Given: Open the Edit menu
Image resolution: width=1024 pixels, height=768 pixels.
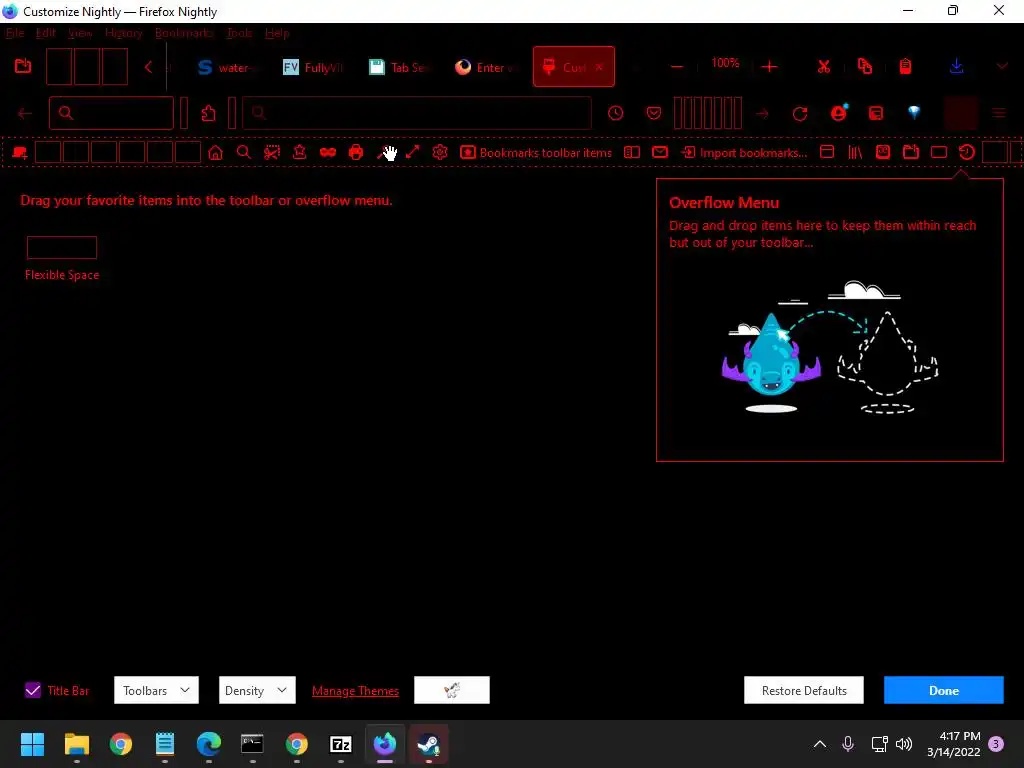Looking at the screenshot, I should click(x=46, y=33).
